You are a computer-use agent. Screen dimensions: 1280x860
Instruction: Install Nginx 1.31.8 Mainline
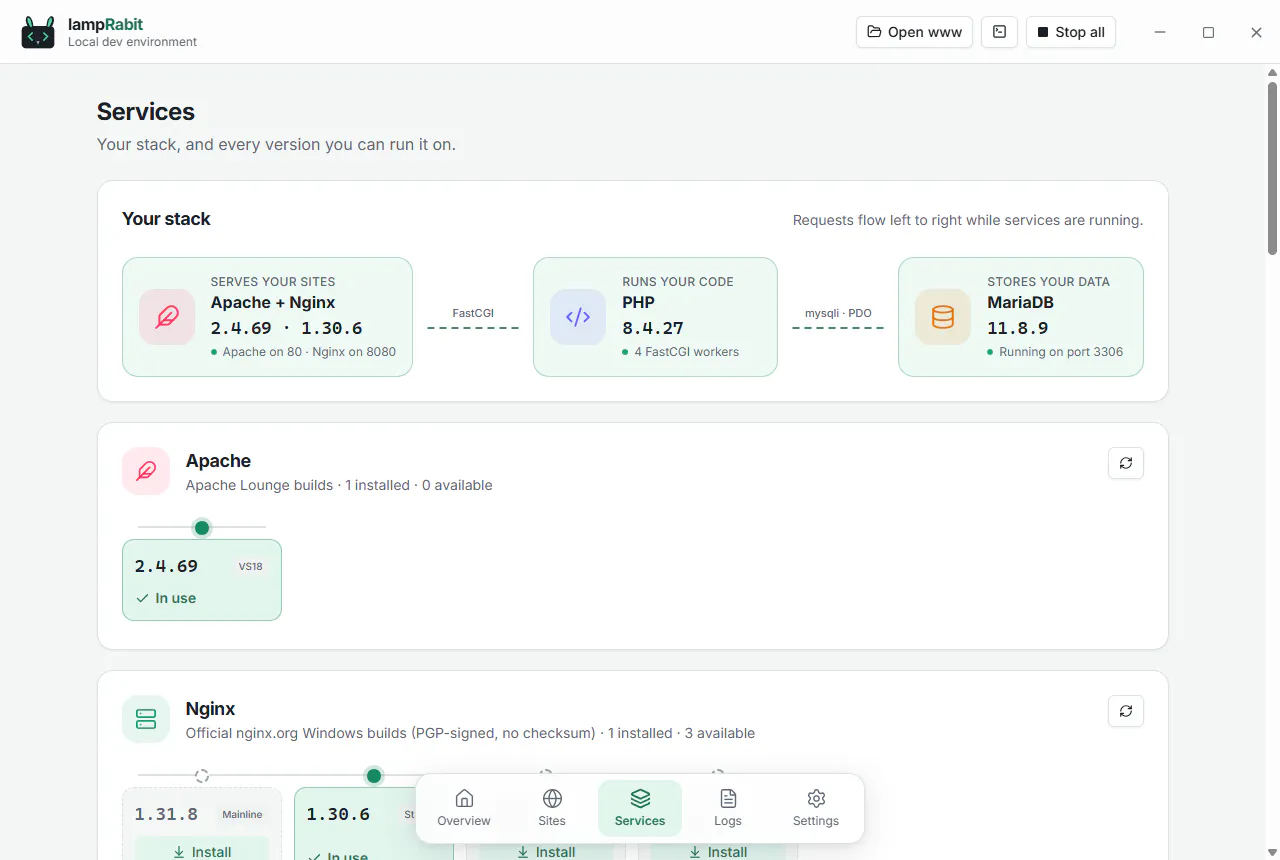click(202, 851)
